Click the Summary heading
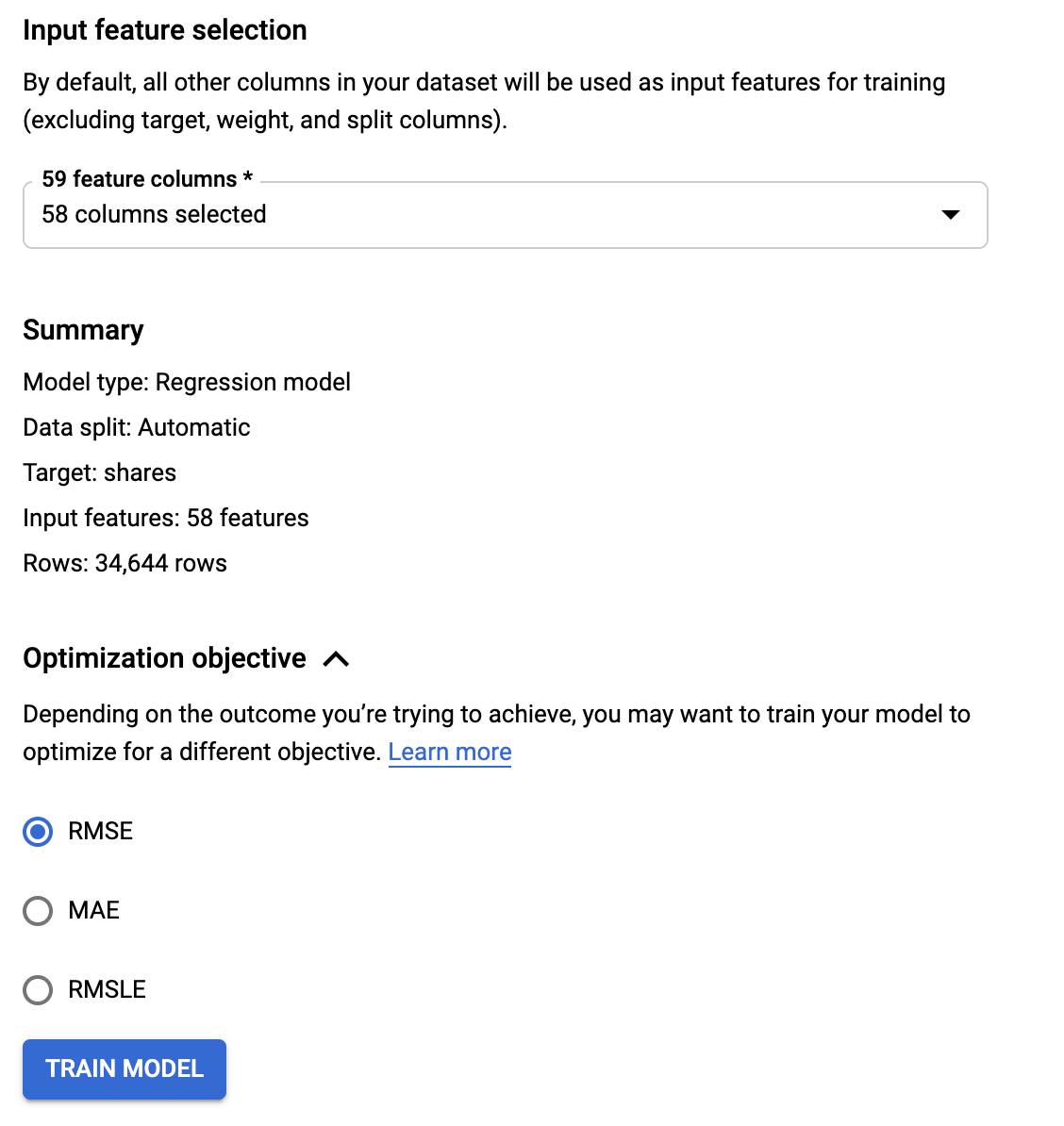This screenshot has height=1126, width=1064. coord(83,330)
